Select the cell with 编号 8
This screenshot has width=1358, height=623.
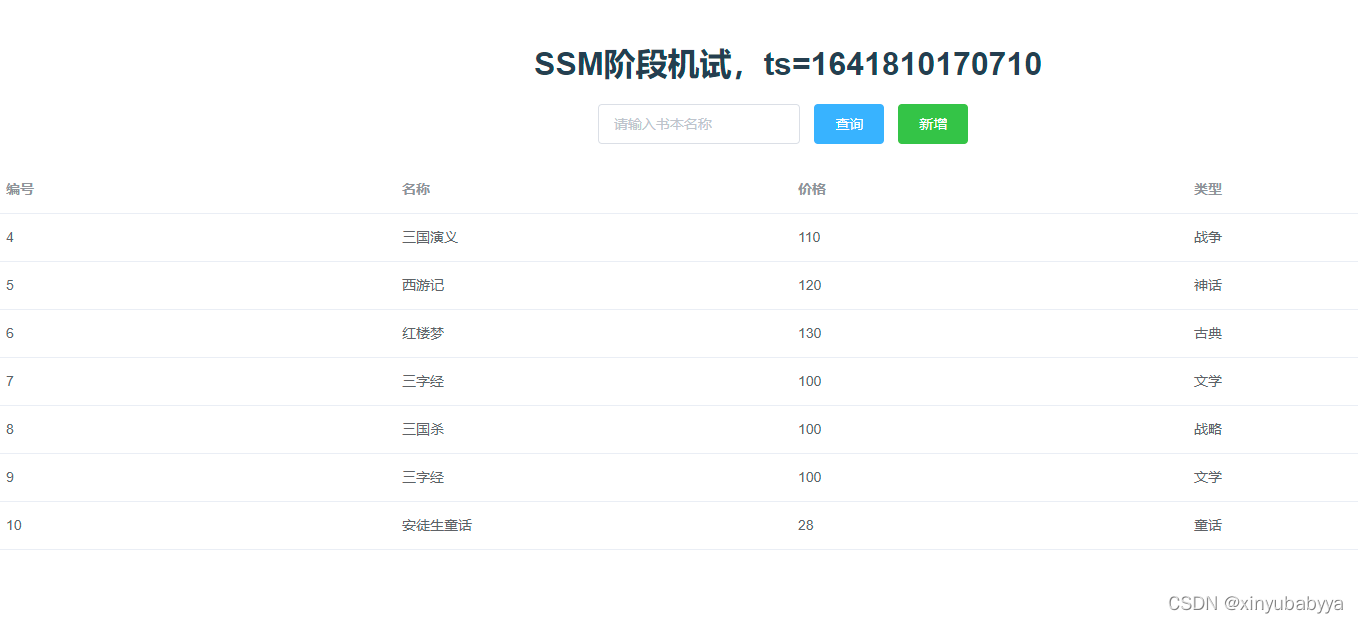10,429
